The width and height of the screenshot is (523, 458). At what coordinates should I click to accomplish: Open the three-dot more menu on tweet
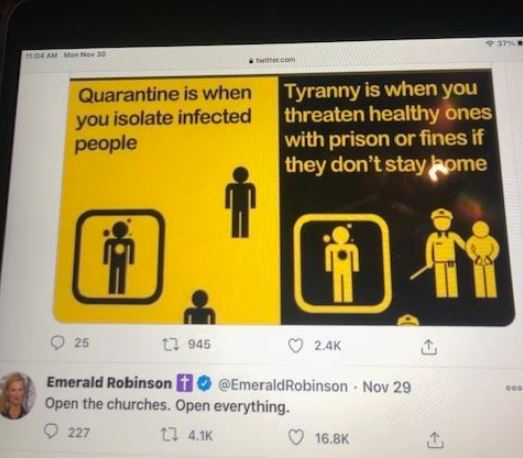point(514,388)
